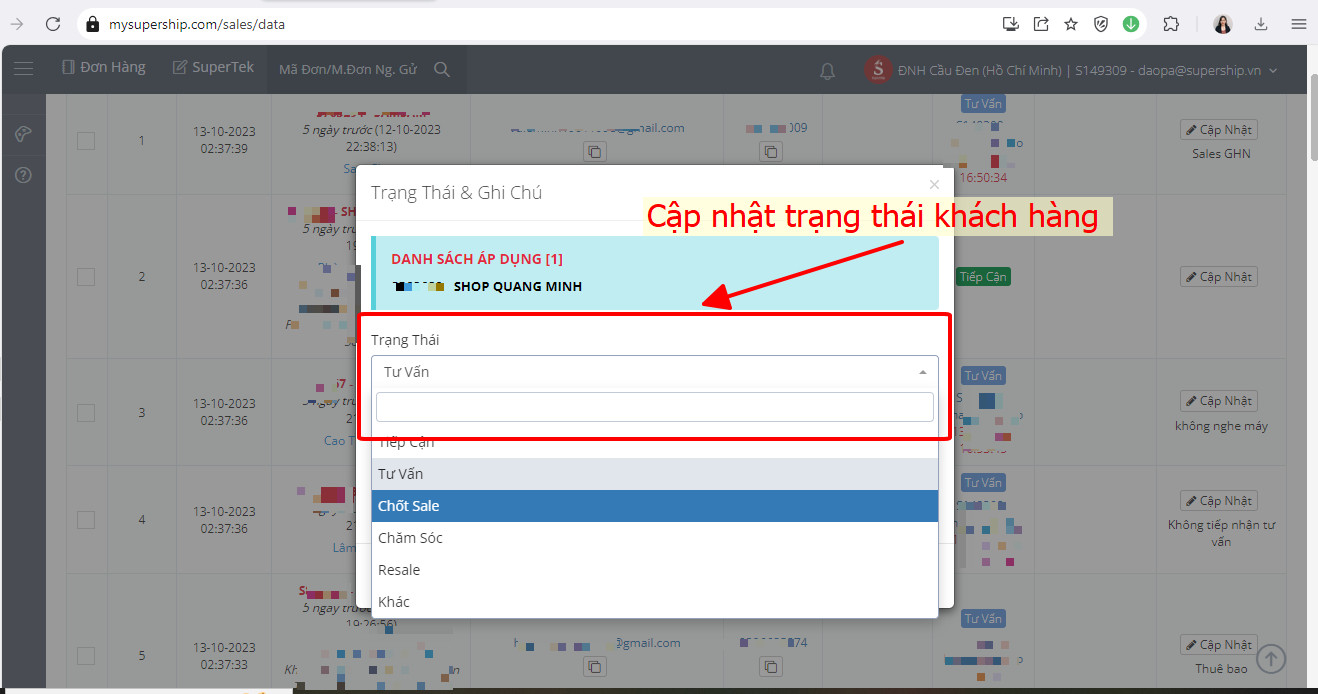Click the row number 3 link
Image resolution: width=1318 pixels, height=694 pixels.
[x=141, y=412]
